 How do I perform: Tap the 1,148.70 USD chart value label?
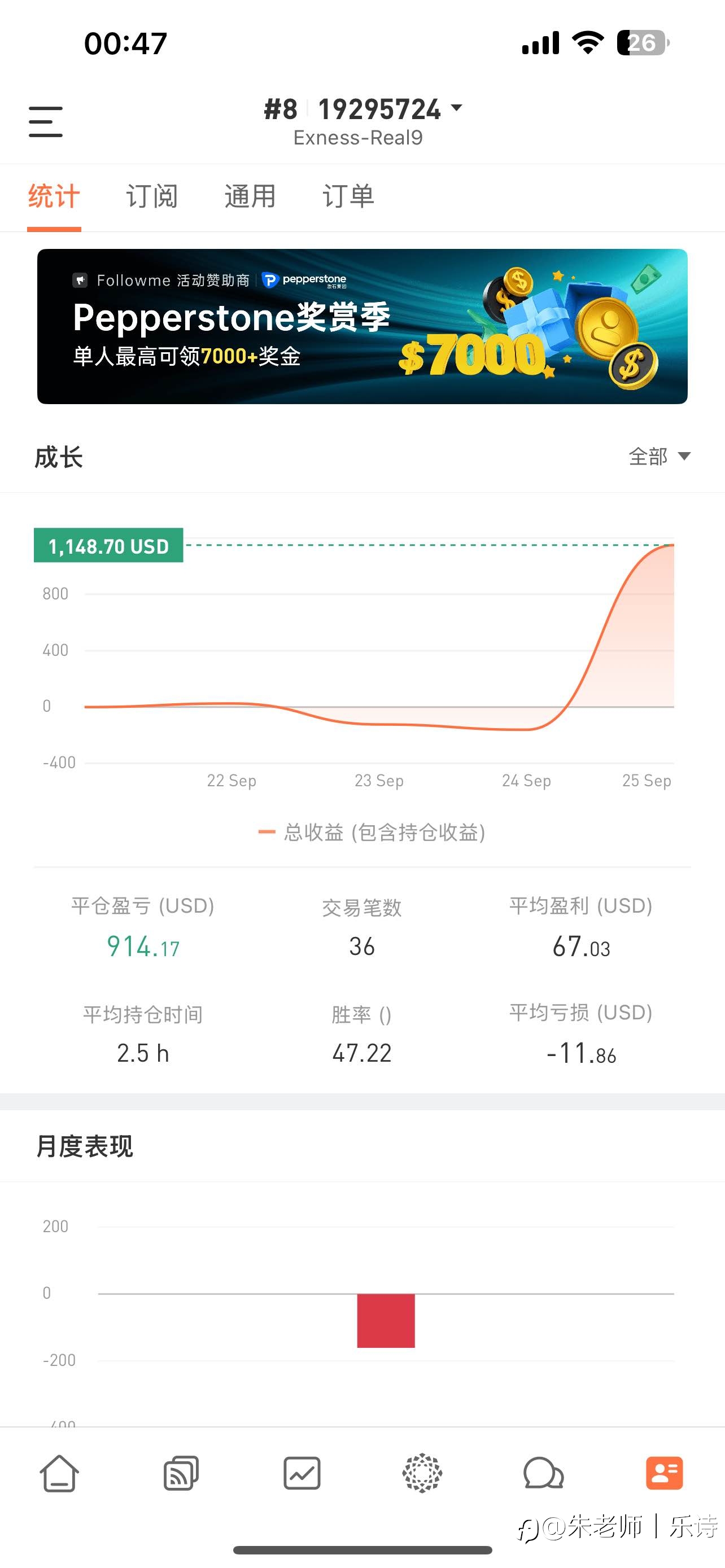tap(108, 545)
